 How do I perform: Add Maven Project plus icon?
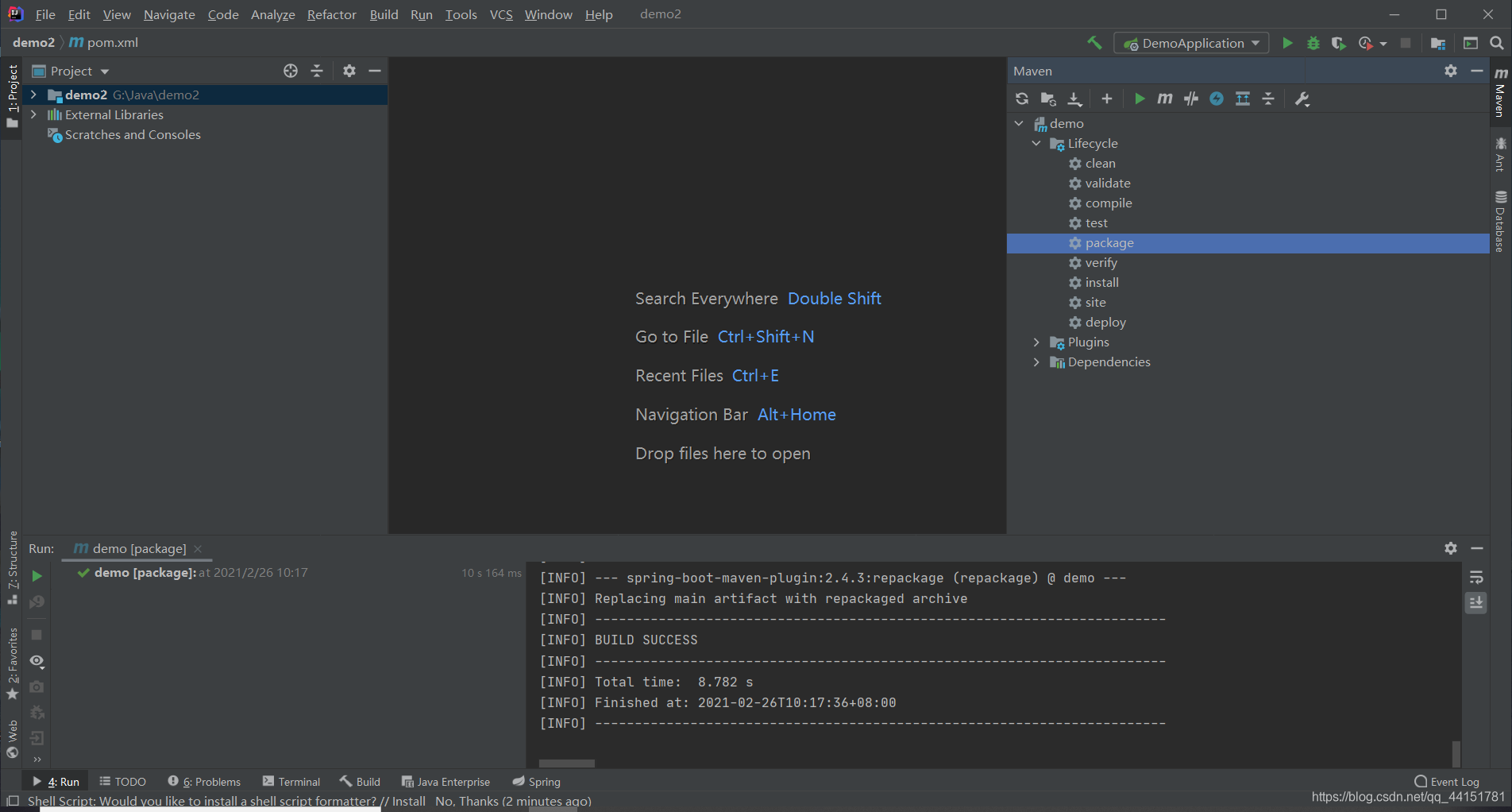(x=1107, y=99)
